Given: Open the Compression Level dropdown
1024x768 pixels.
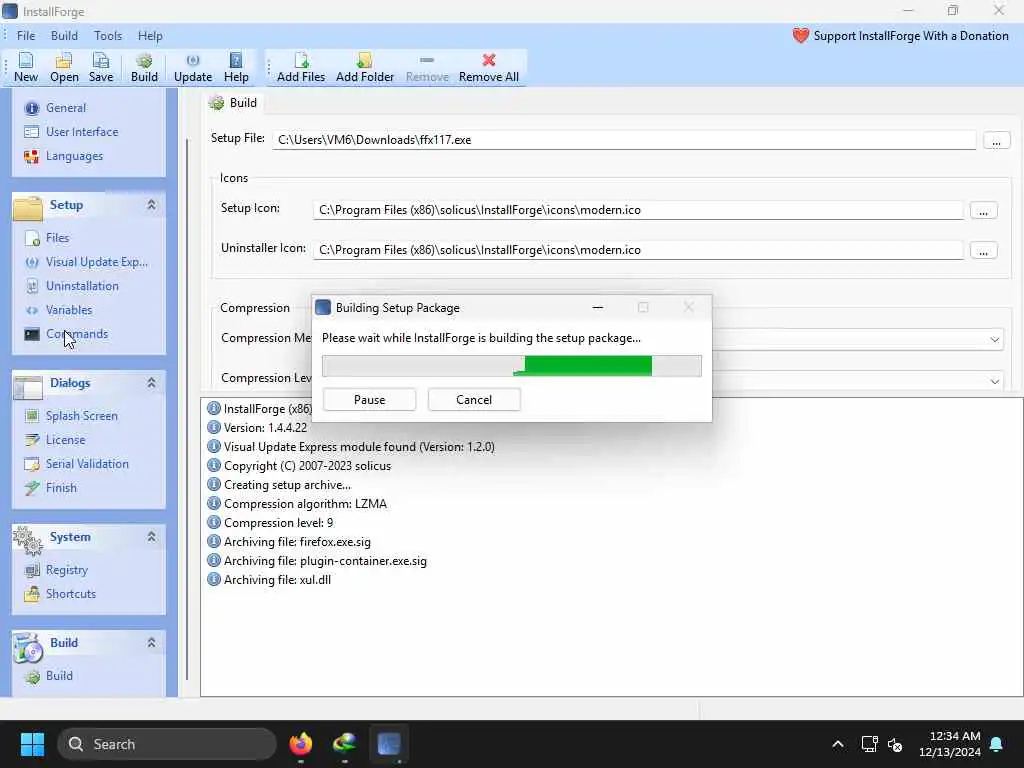Looking at the screenshot, I should (x=994, y=381).
